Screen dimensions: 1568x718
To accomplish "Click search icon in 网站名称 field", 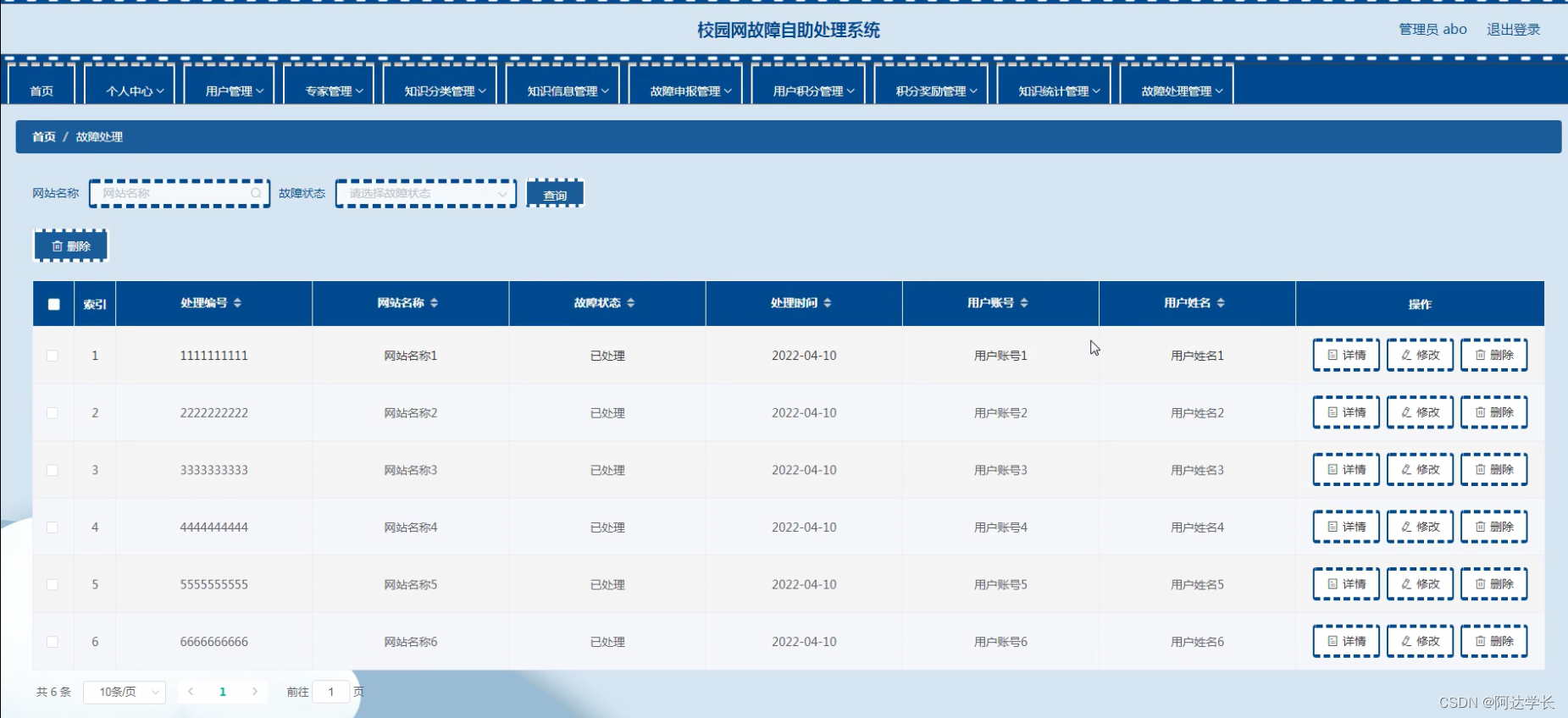I will [256, 193].
